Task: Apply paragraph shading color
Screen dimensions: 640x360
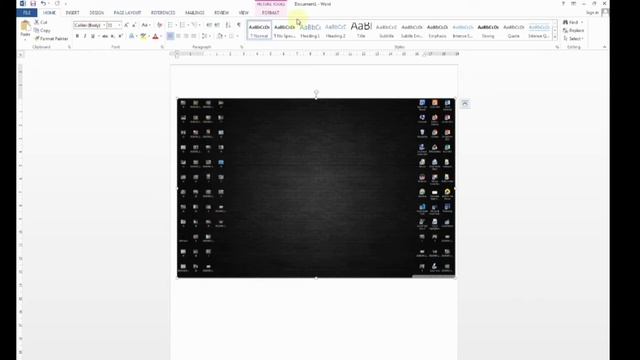Action: [220, 36]
